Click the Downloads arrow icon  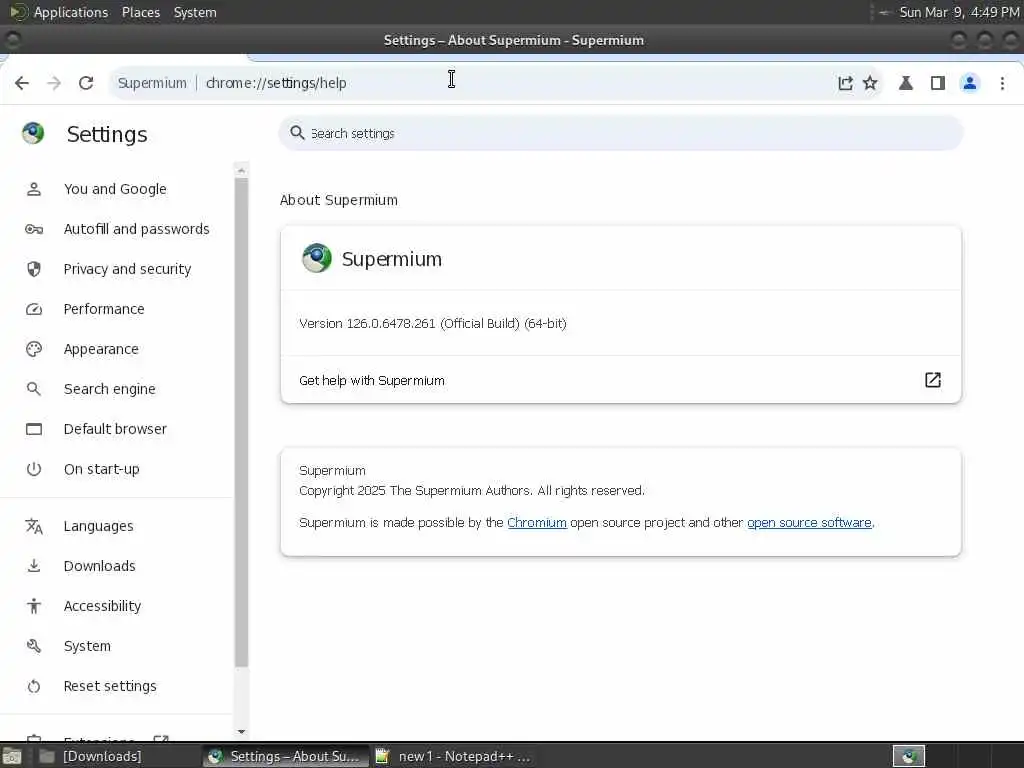pos(34,566)
